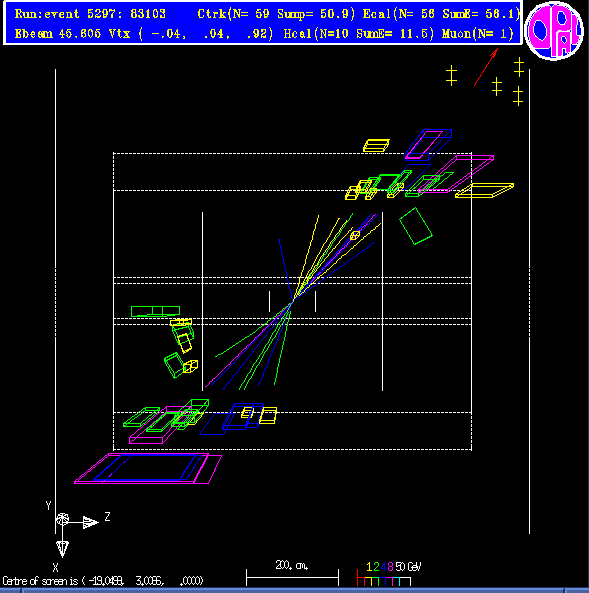Click the large magenta hadron calorimeter block at bottom left
This screenshot has width=589, height=593.
pyautogui.click(x=148, y=469)
